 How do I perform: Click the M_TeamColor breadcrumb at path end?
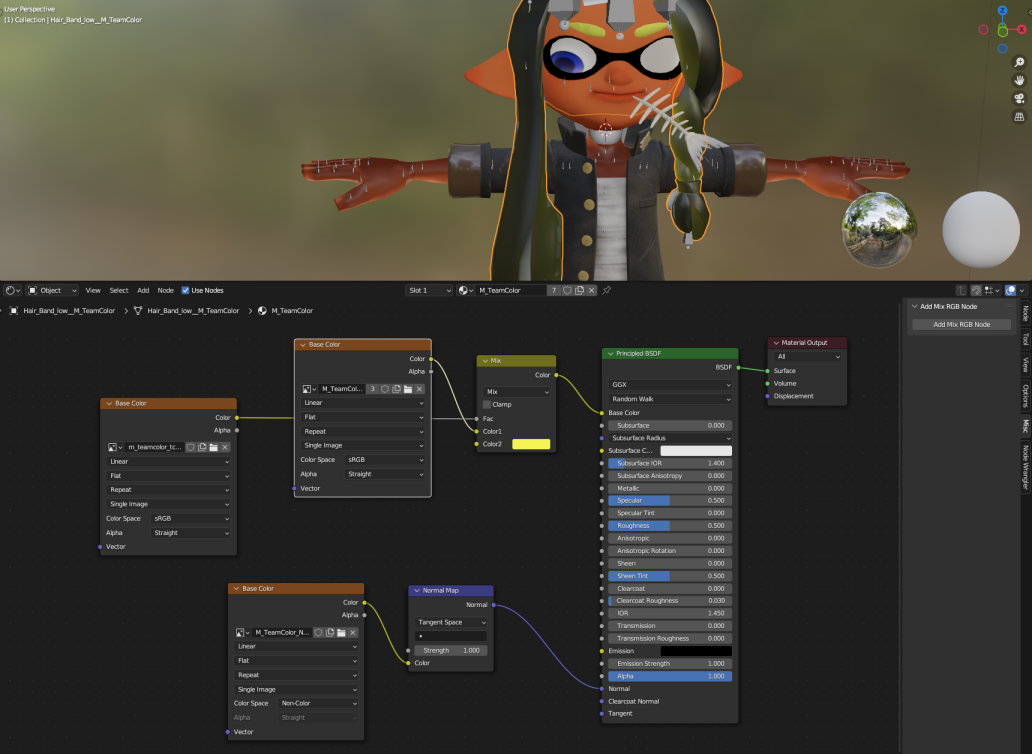(292, 311)
